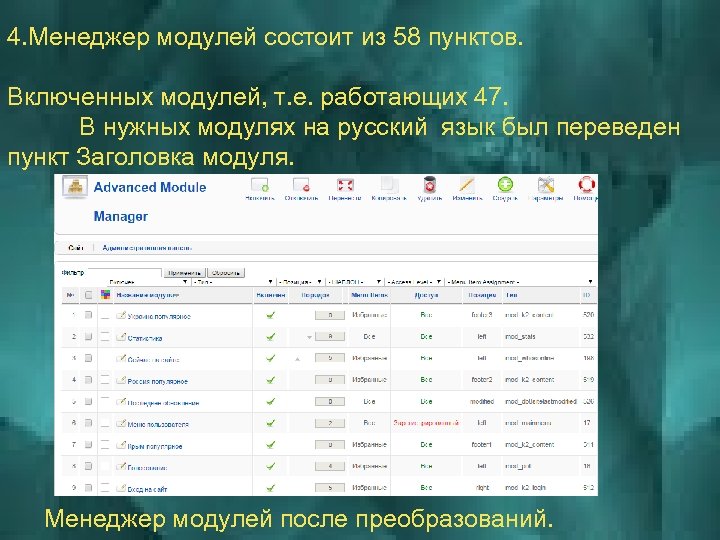The image size is (720, 540).
Task: Toggle enabled checkmark for Украина популярное
Action: pyautogui.click(x=270, y=315)
